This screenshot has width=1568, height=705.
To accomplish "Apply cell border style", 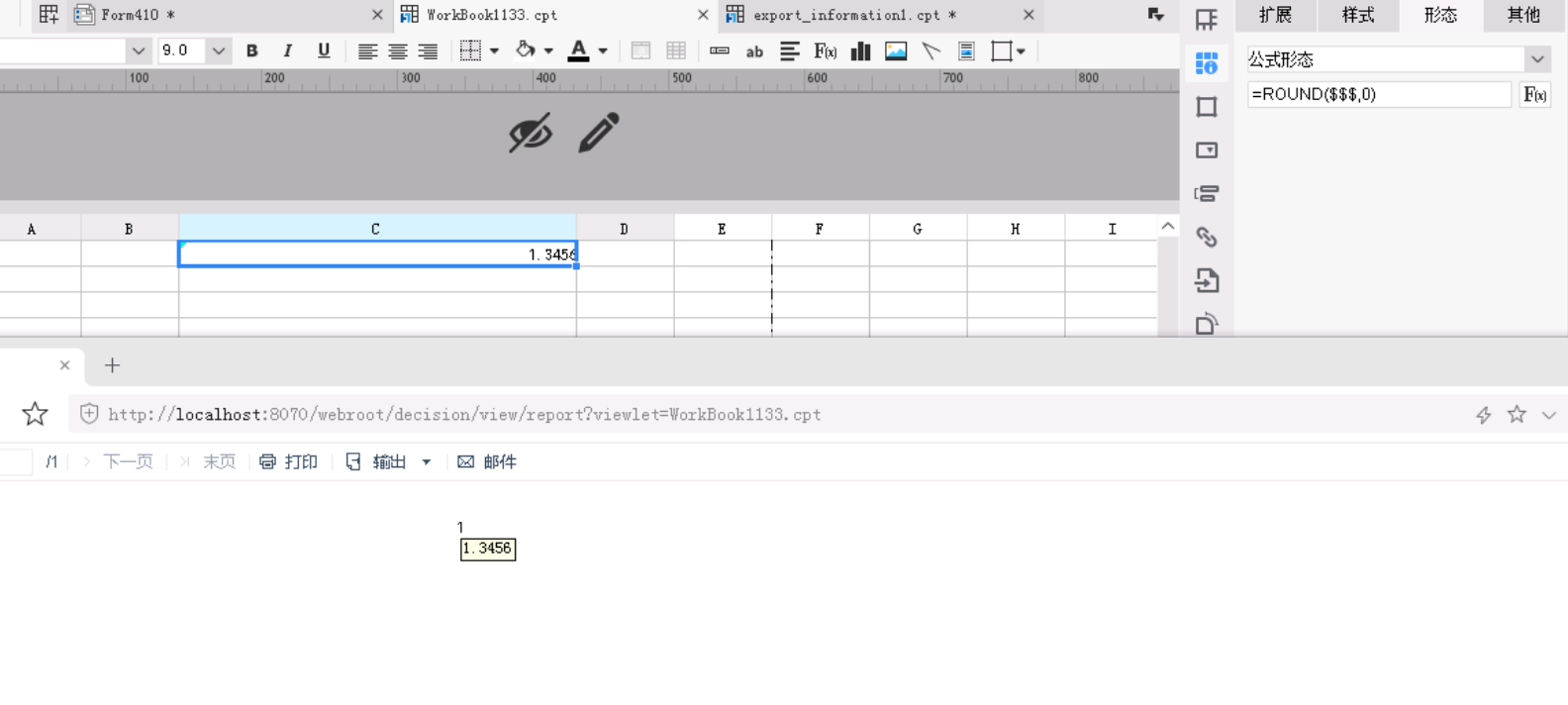I will point(471,50).
